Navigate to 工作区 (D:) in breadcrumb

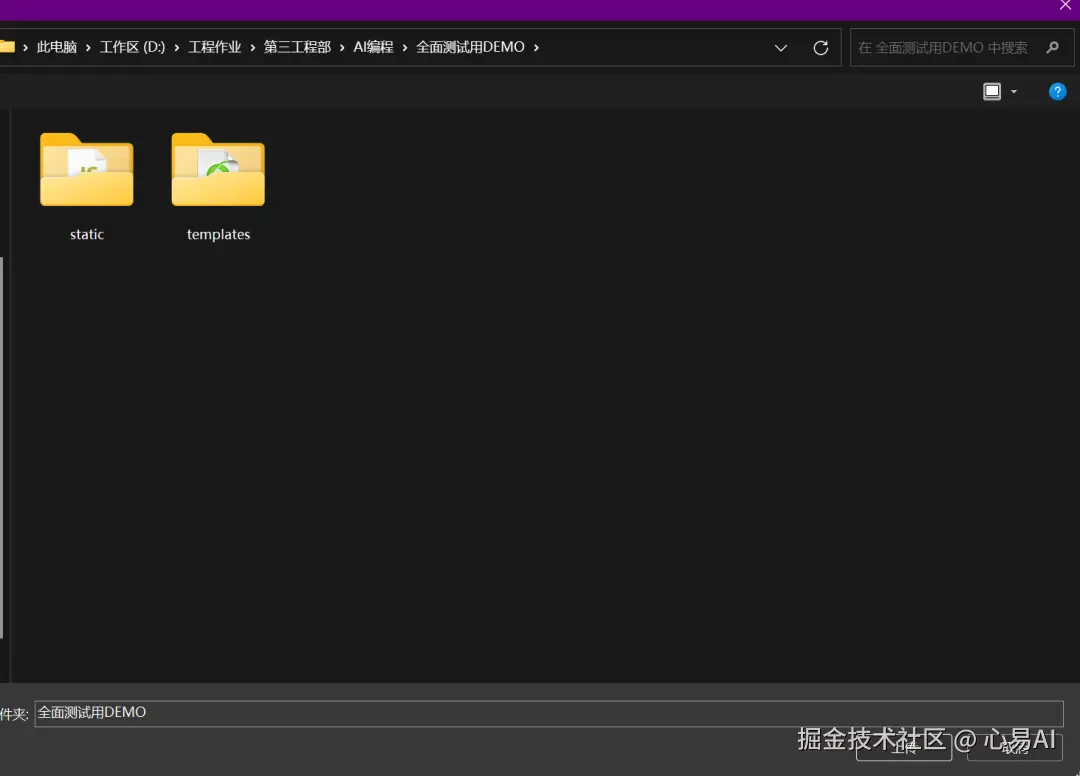(x=132, y=47)
